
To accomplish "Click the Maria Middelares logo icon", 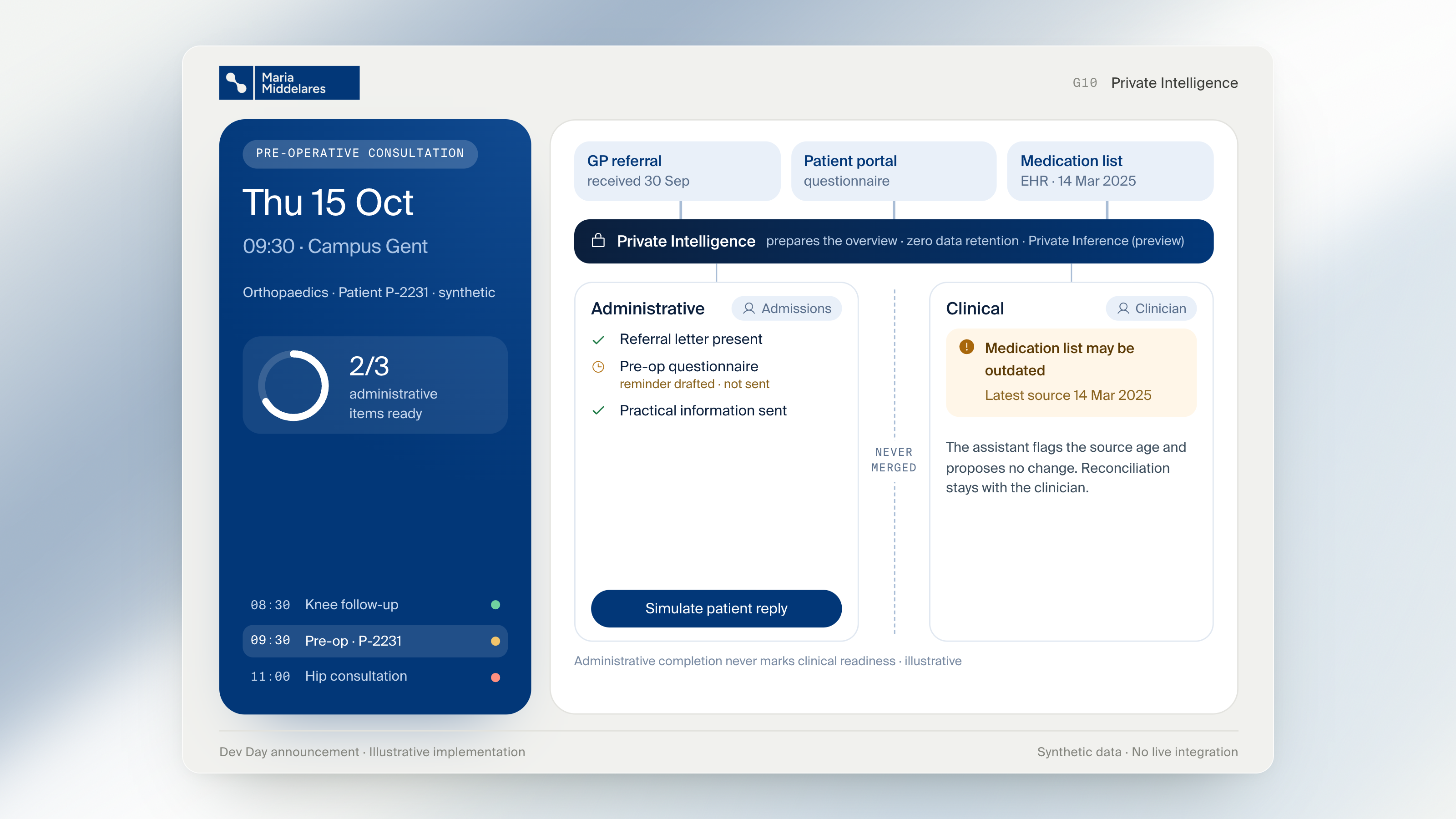I will [236, 82].
